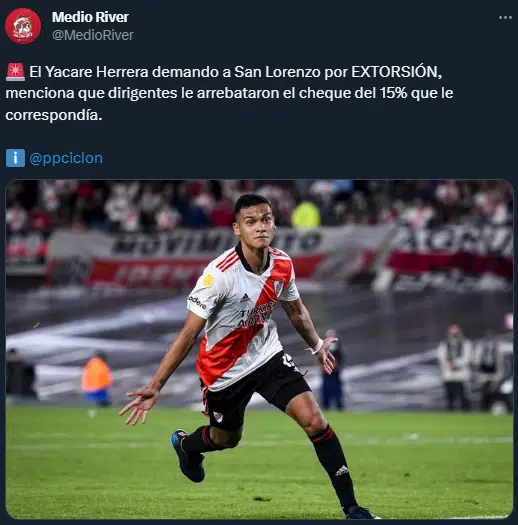Click the red siren emoji

(15, 72)
